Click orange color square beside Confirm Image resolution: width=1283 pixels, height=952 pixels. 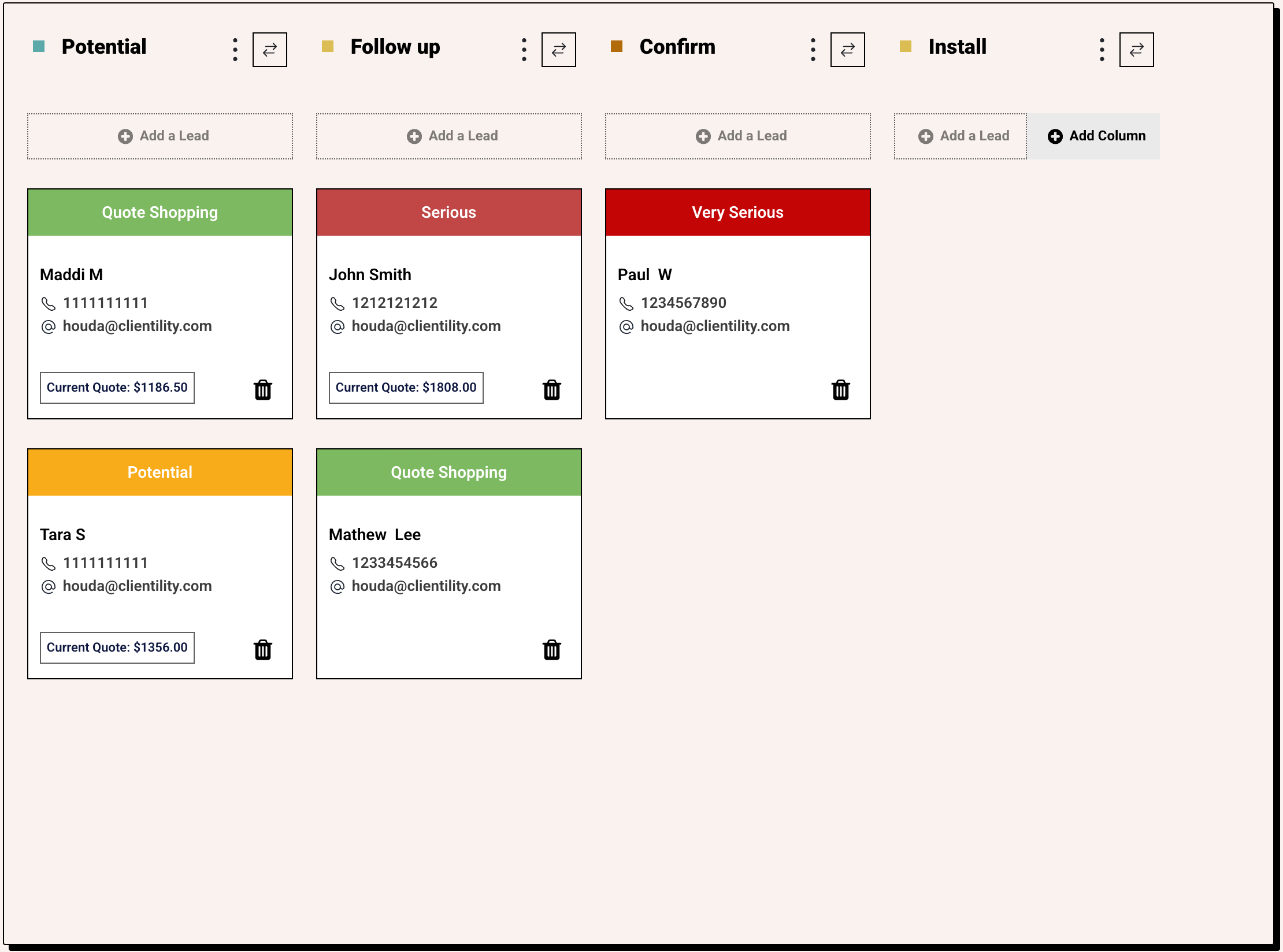617,46
